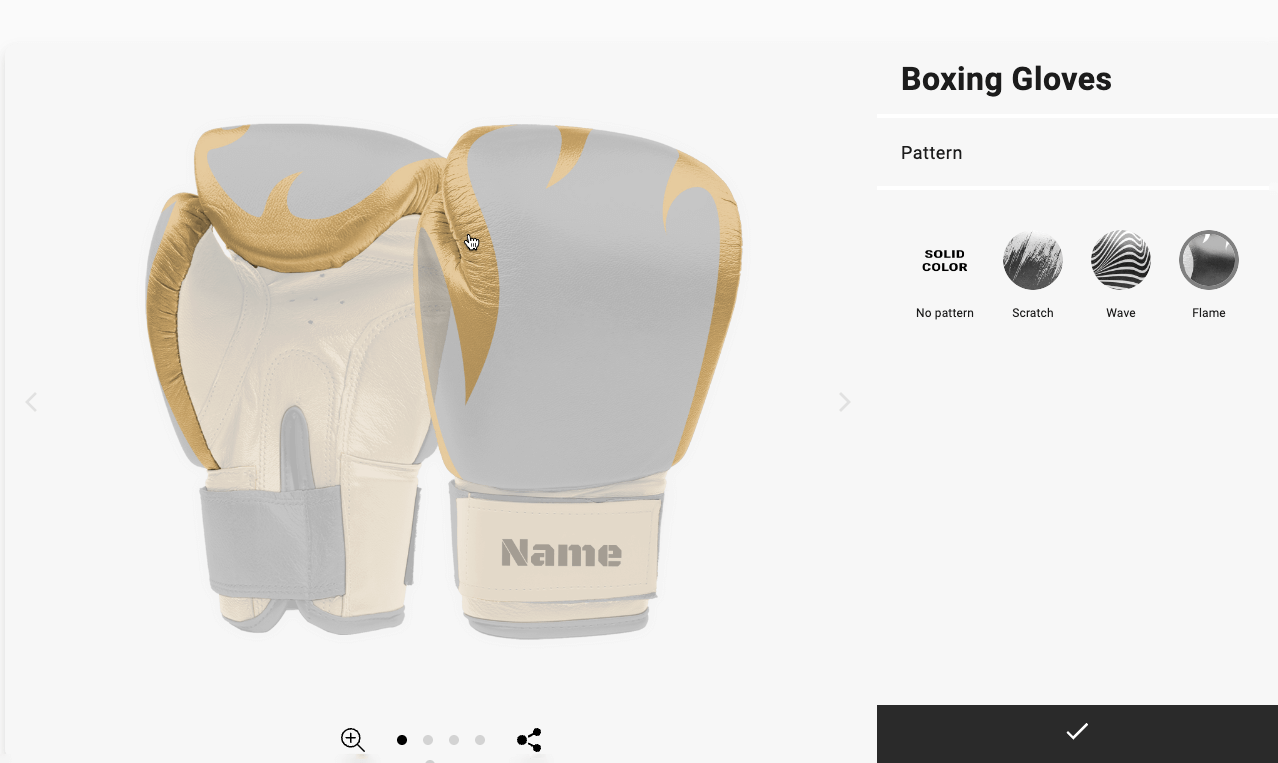
Task: Confirm selection with the checkmark button
Action: pos(1077,733)
